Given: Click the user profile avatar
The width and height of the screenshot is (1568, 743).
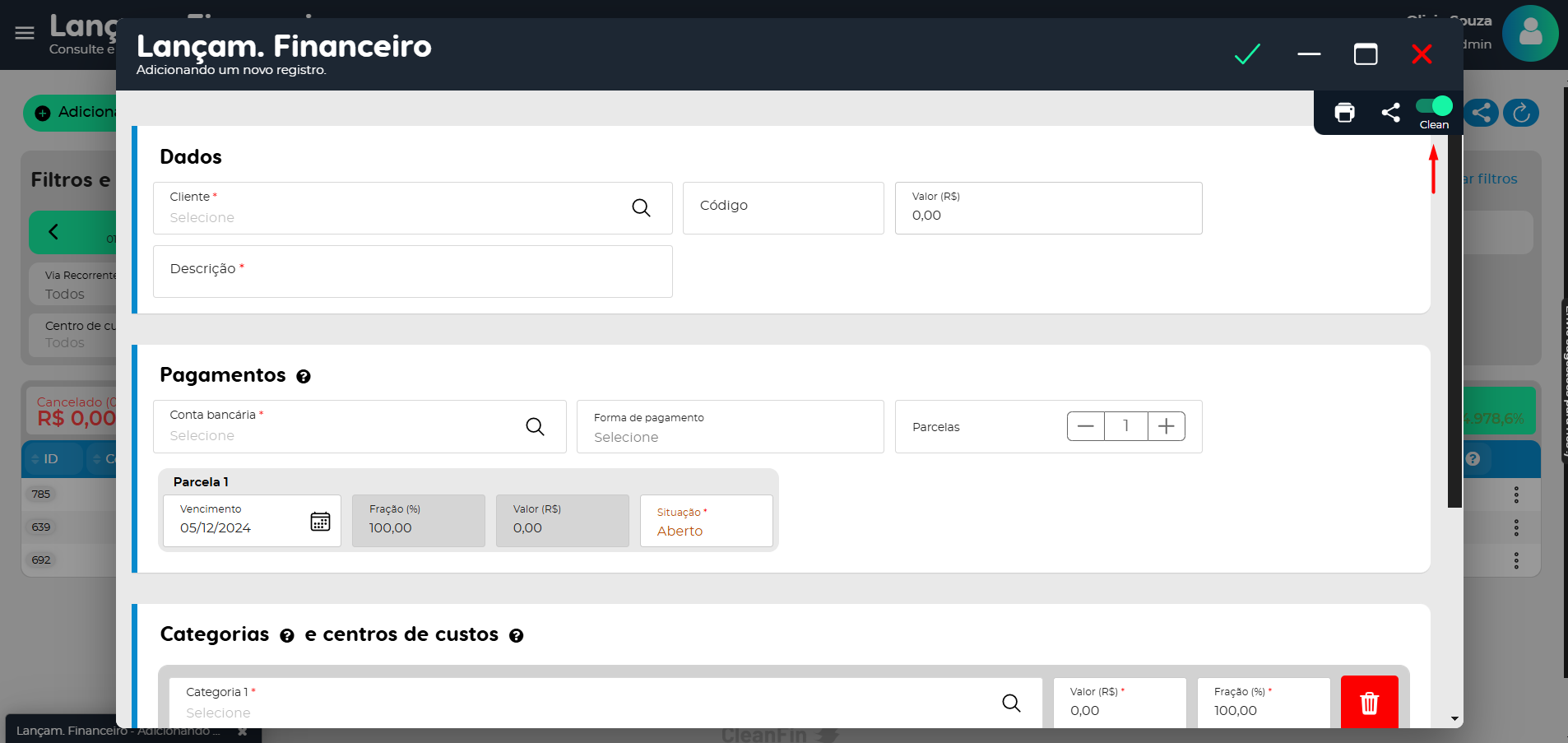Looking at the screenshot, I should point(1529,34).
